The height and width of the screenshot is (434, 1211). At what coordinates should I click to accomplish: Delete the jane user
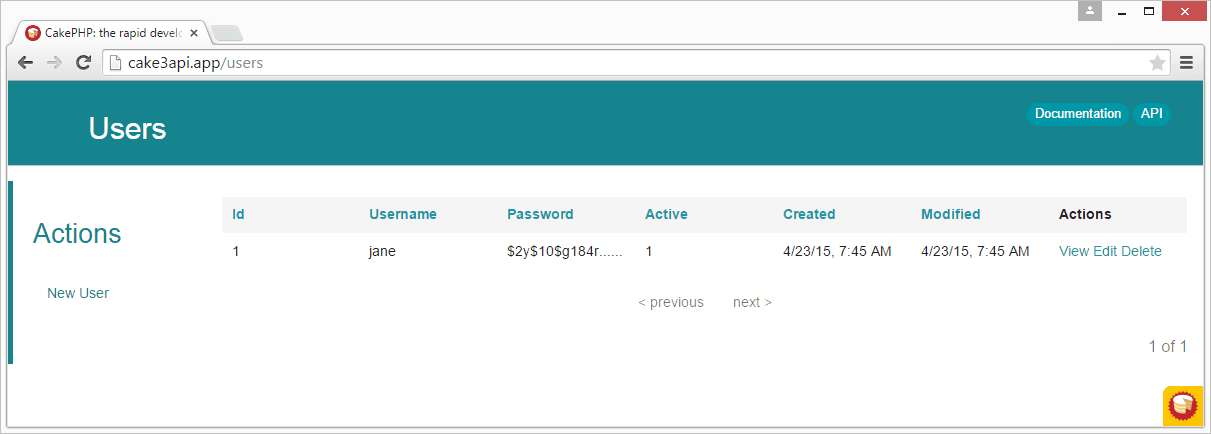[x=1141, y=251]
